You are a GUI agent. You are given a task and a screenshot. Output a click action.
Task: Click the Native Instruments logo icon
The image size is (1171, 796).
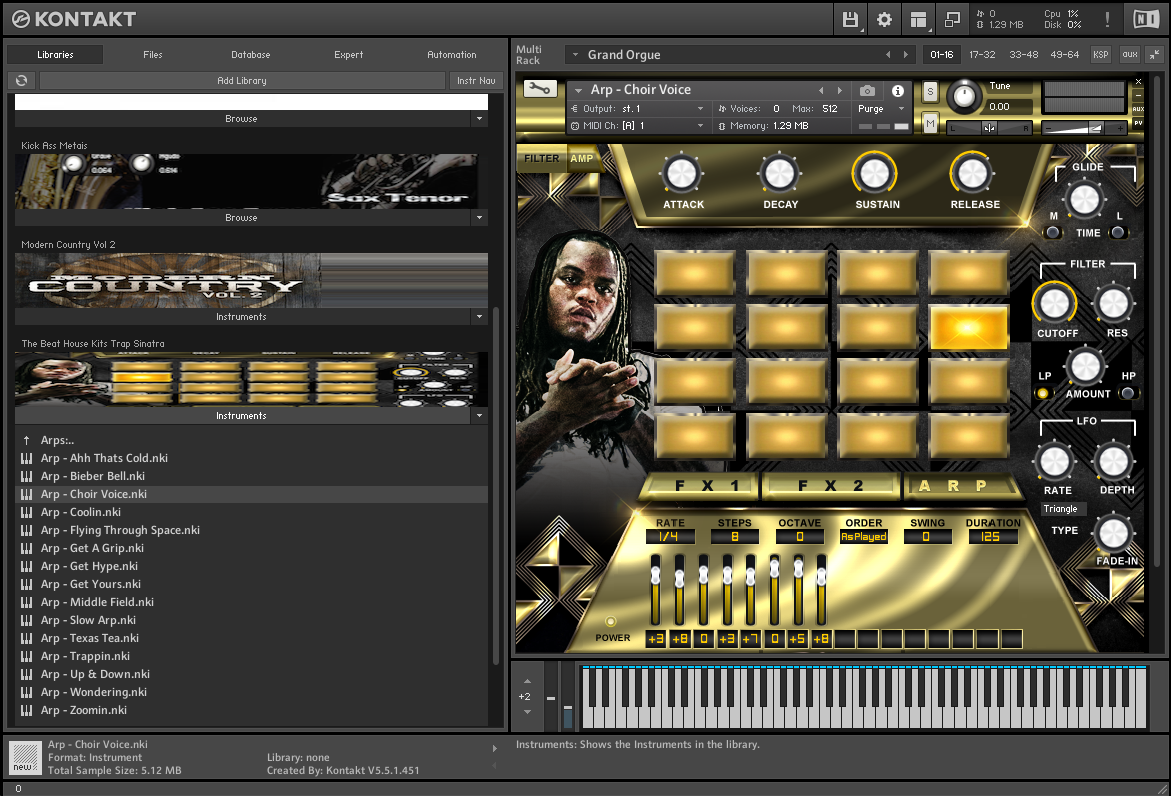1146,19
